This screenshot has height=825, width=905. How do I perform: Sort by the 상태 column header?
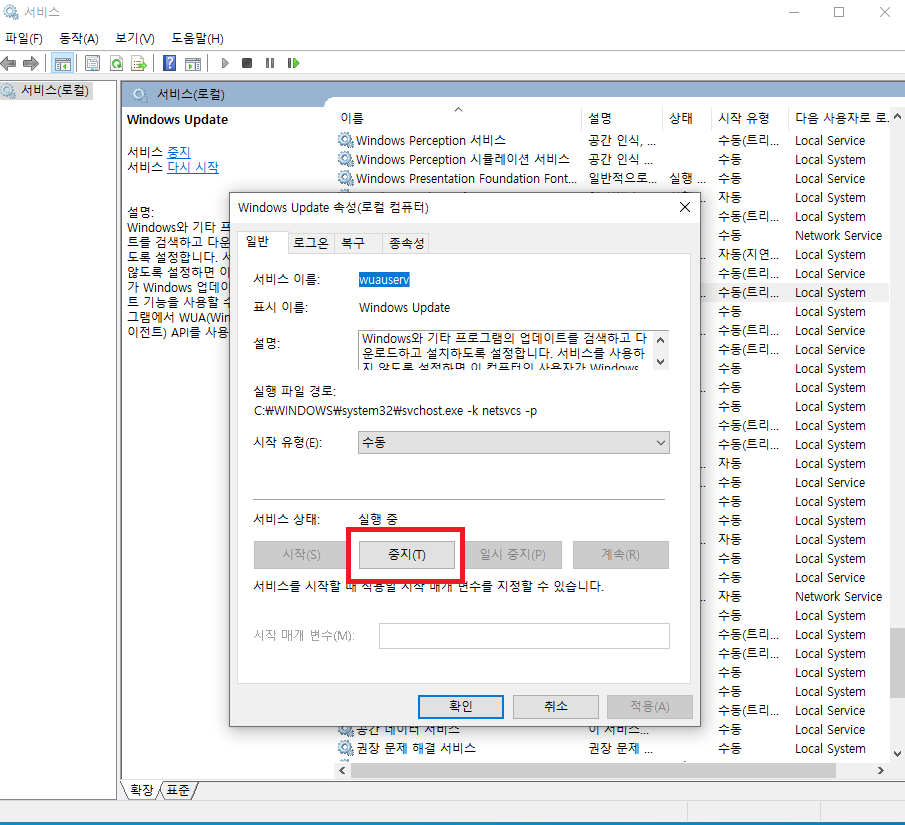[687, 118]
